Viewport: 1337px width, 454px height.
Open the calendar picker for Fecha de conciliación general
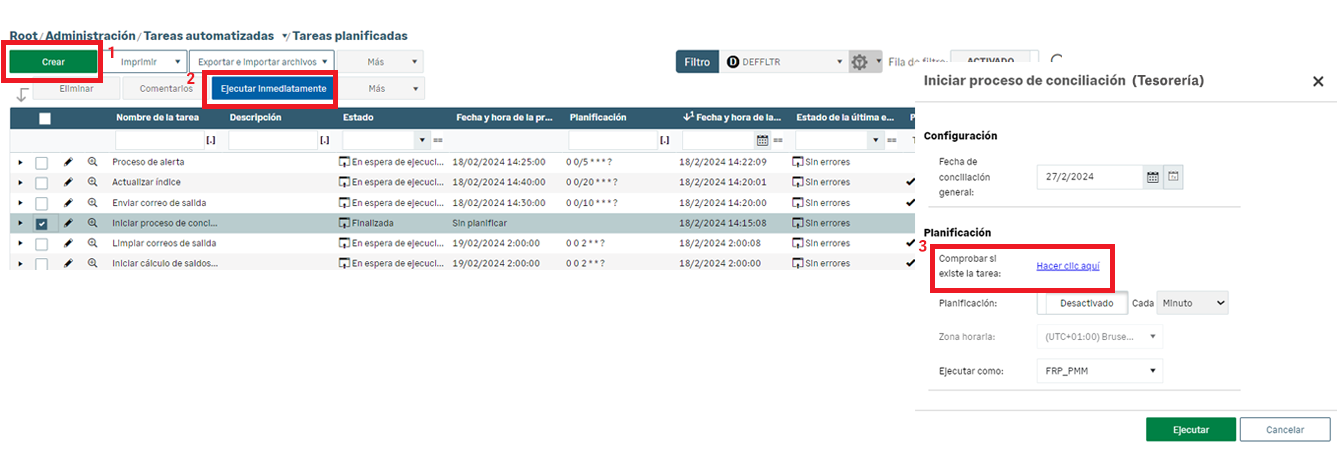[1152, 177]
